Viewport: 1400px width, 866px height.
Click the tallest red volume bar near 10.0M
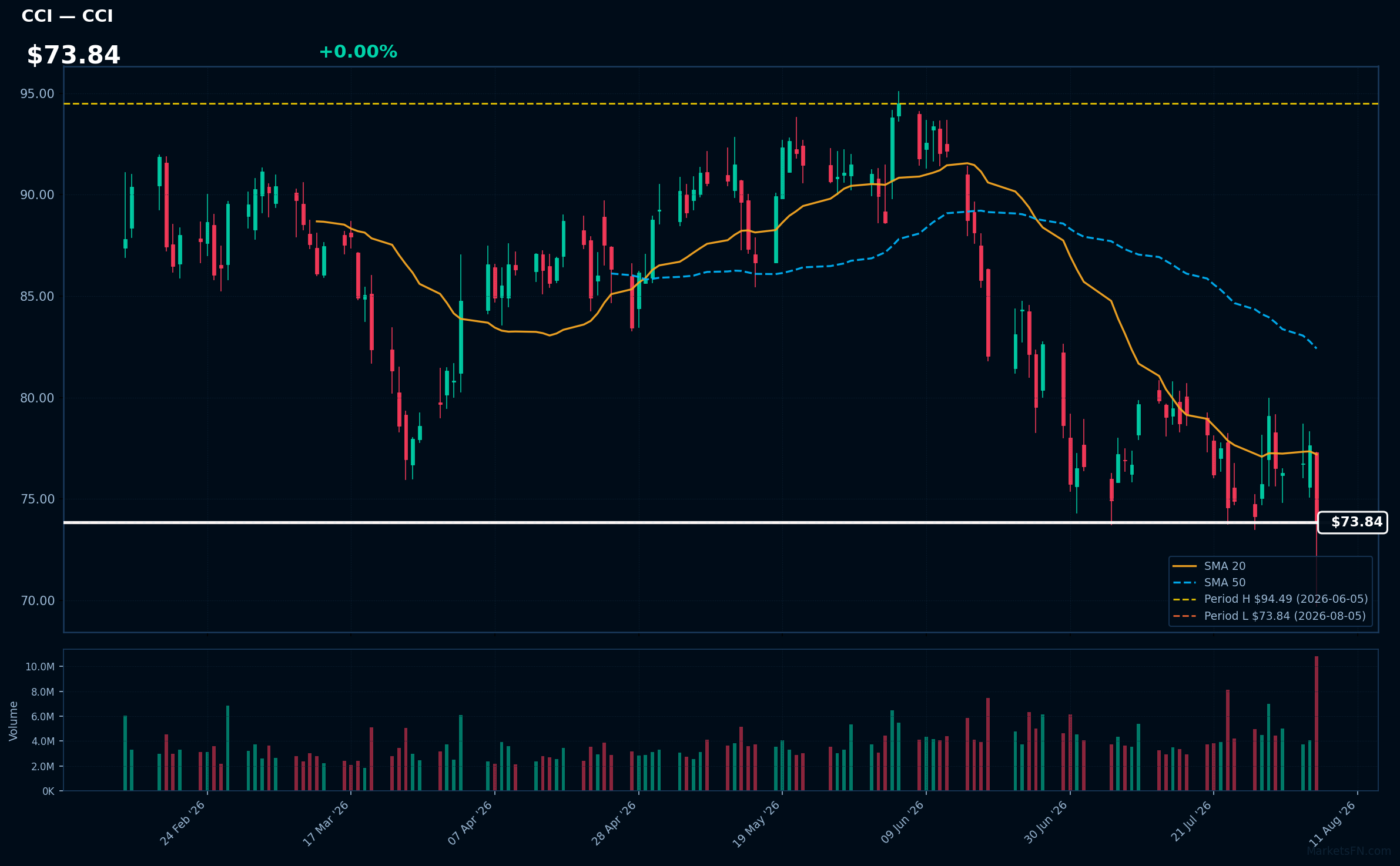1317,723
